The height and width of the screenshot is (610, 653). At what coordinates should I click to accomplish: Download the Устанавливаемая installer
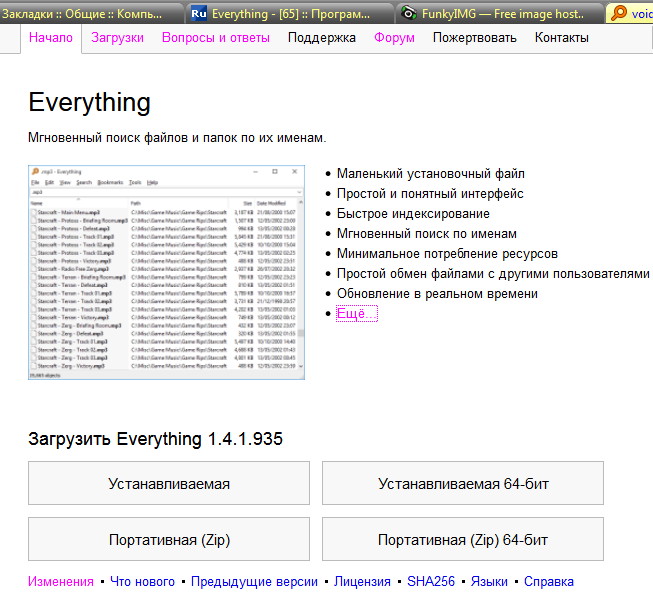[x=169, y=483]
